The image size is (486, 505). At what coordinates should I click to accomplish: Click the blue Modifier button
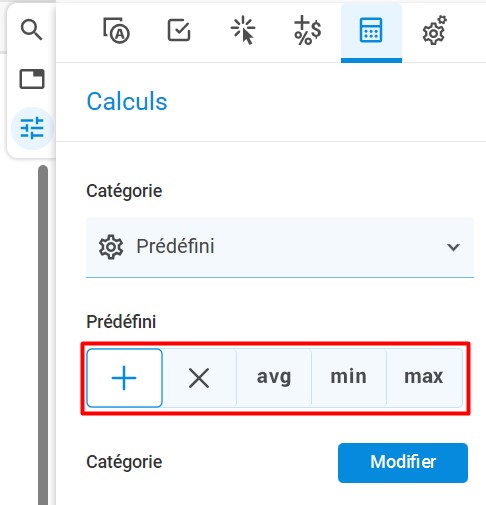click(403, 462)
